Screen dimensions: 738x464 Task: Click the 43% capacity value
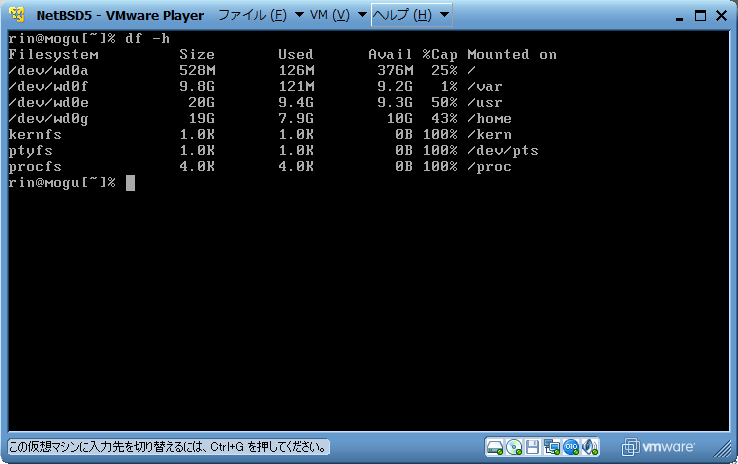tap(444, 119)
